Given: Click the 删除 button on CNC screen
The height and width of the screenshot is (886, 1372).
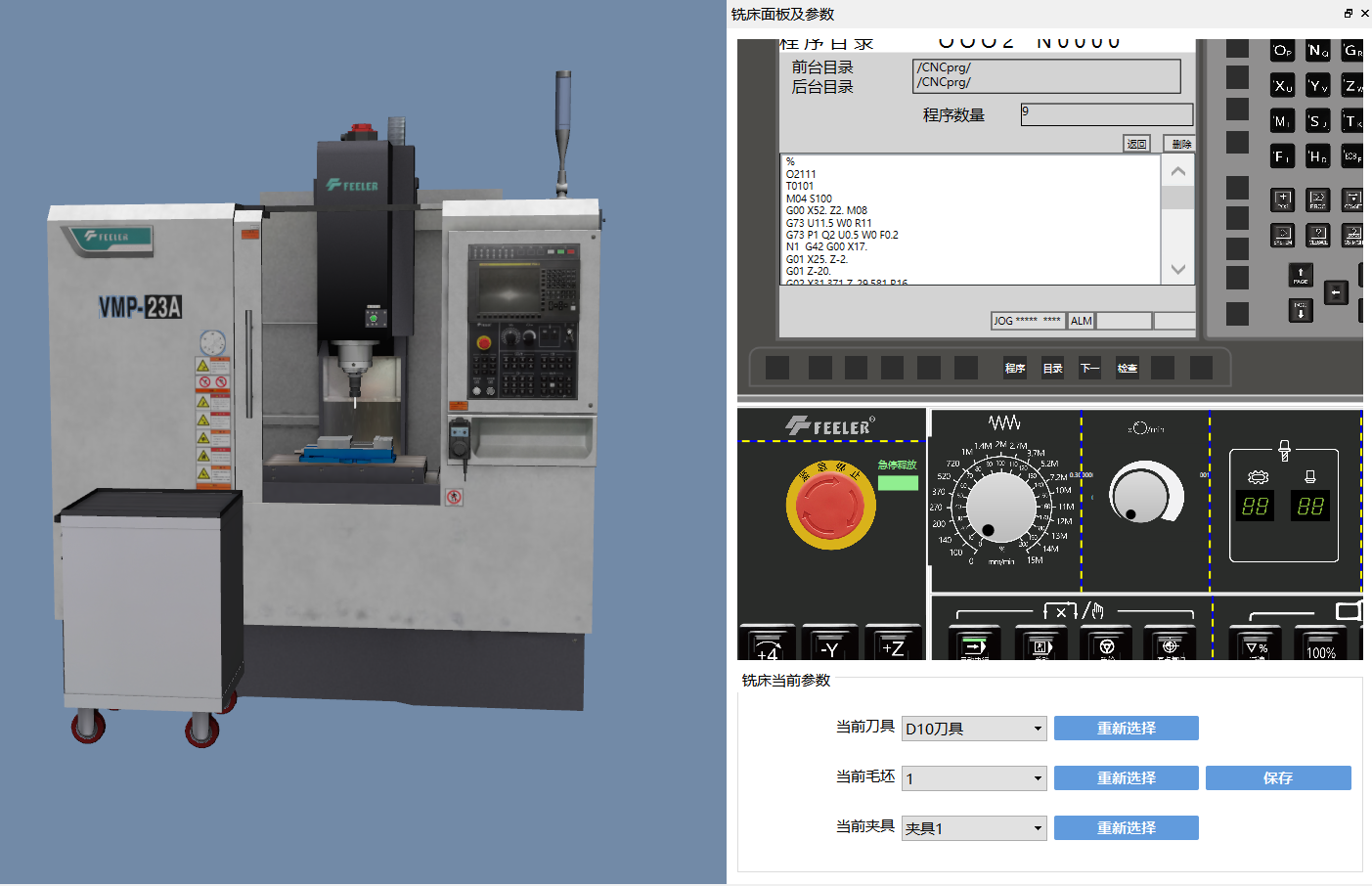Looking at the screenshot, I should [1181, 144].
